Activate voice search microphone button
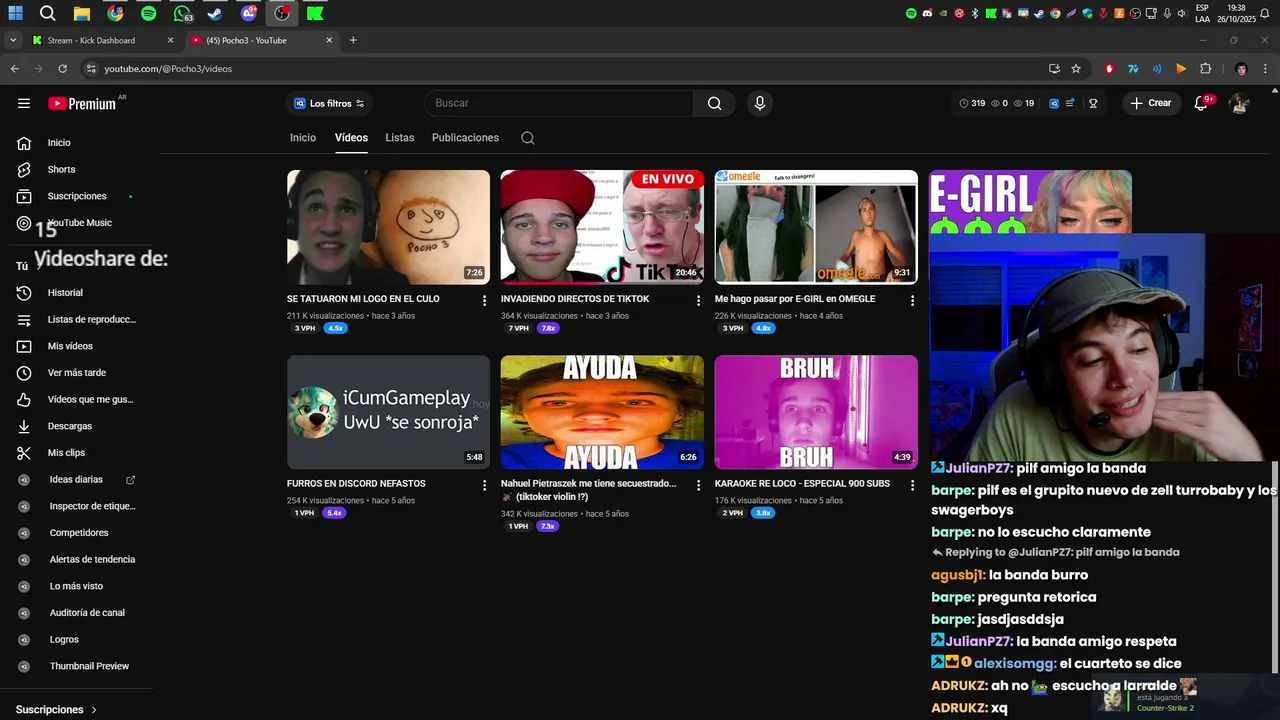 point(760,103)
